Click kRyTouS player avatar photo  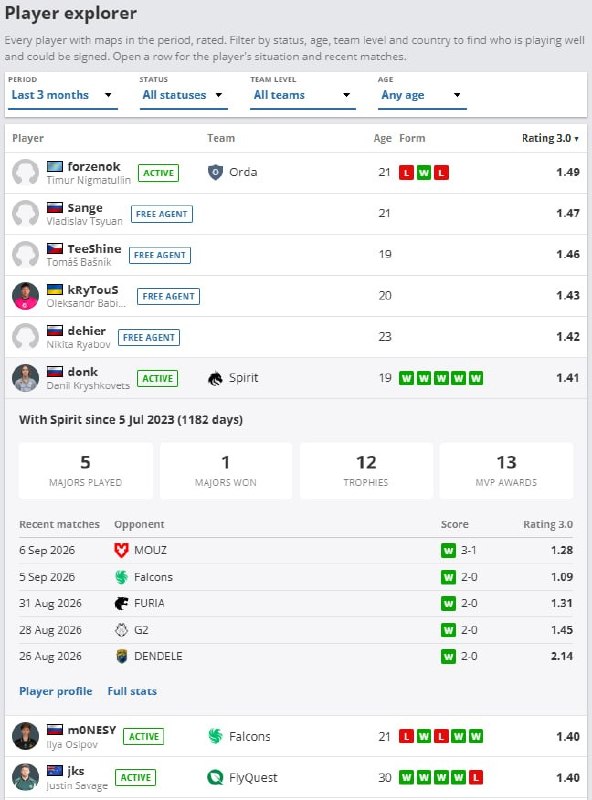tap(25, 295)
